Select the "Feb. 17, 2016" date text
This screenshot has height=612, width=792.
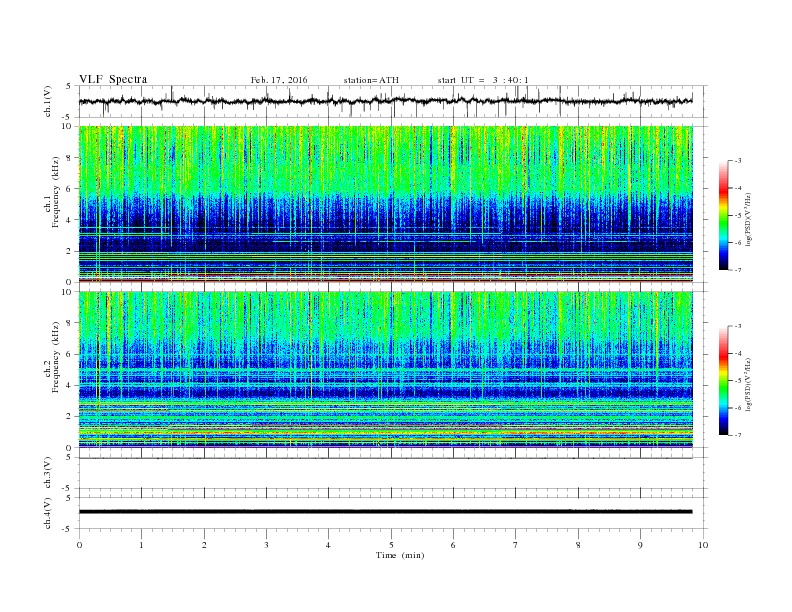(x=279, y=80)
